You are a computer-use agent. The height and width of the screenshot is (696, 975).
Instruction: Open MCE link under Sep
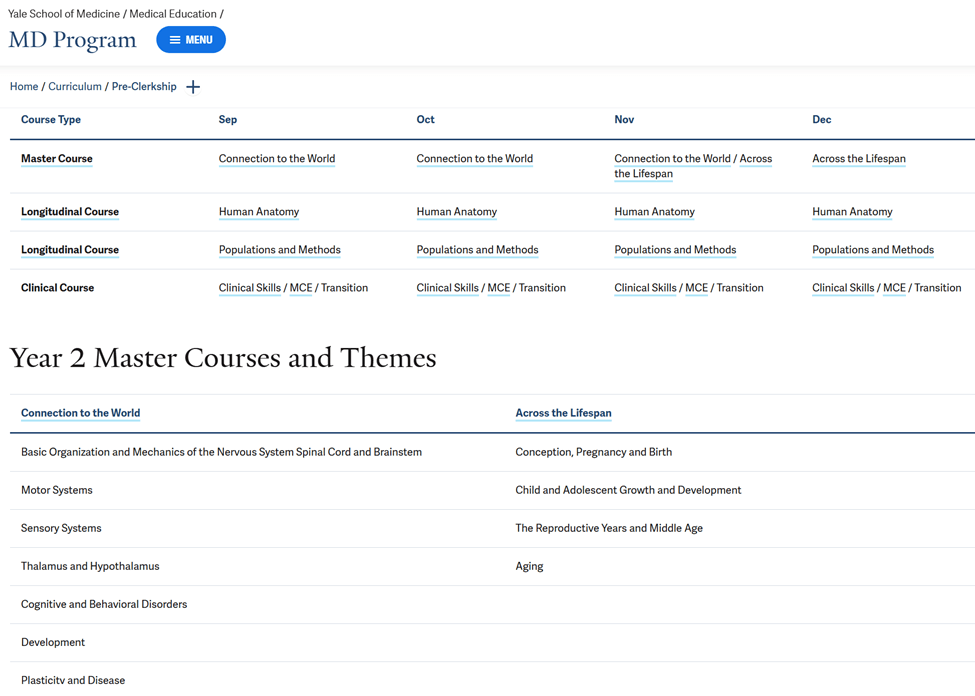click(301, 287)
